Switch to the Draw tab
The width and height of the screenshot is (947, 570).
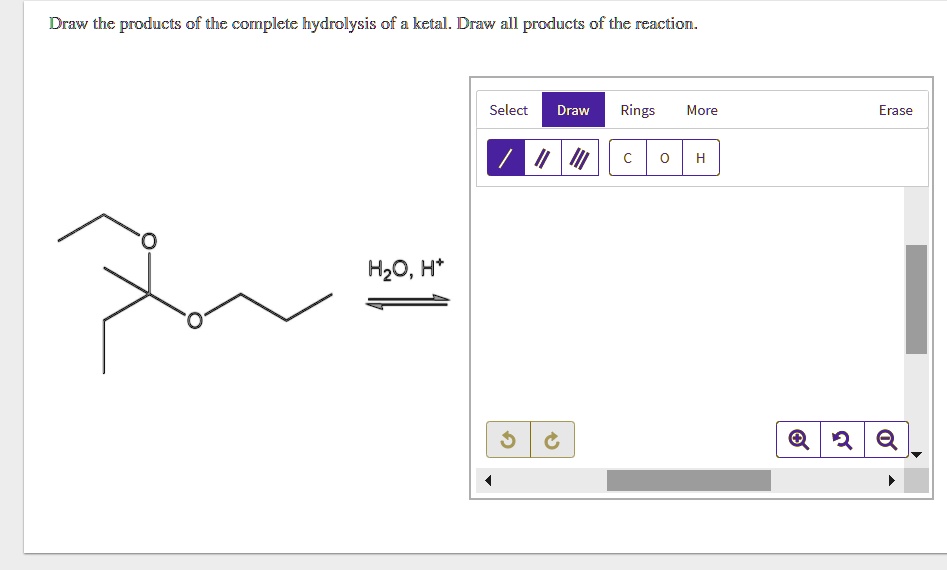point(573,110)
